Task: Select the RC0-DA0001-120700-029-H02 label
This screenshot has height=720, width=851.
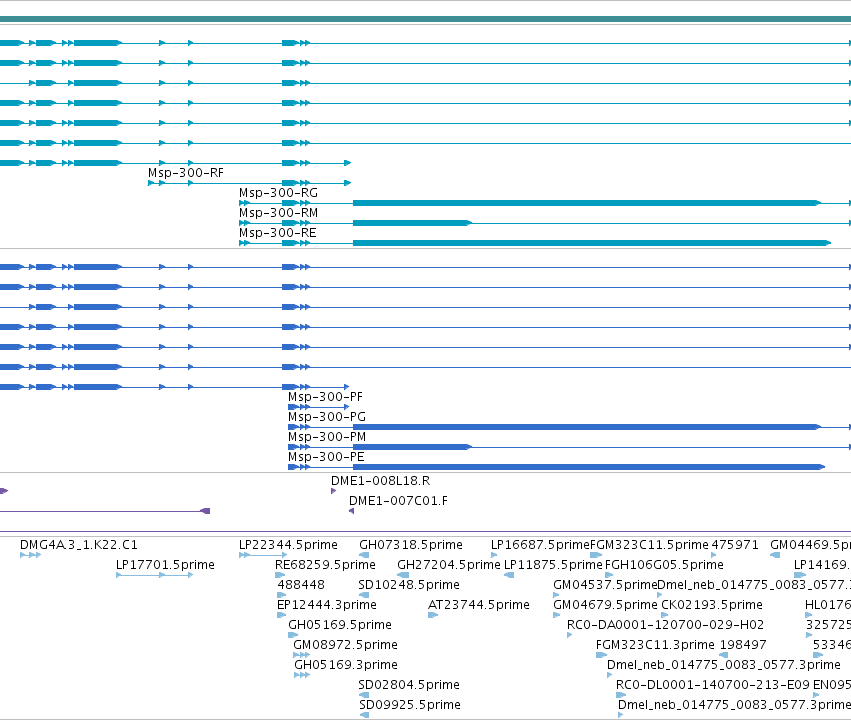Action: tap(665, 625)
